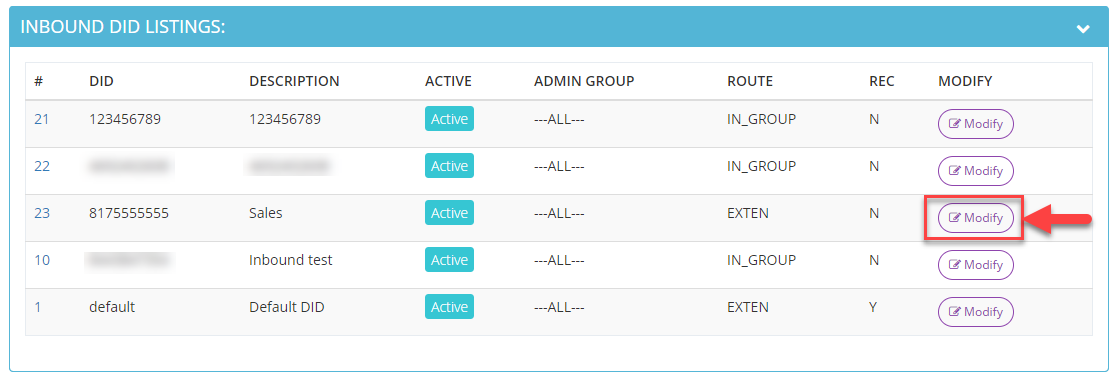Click Active badge for DID 123456789
The image size is (1113, 384).
449,119
